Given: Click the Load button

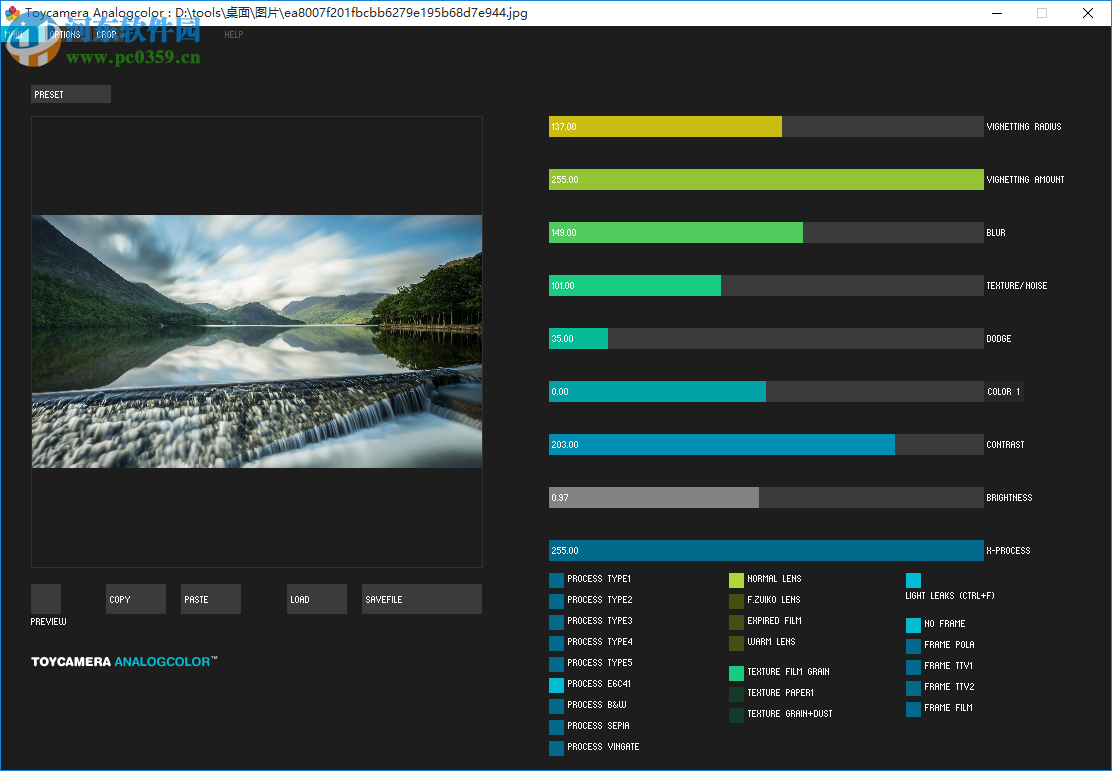Looking at the screenshot, I should click(x=316, y=599).
